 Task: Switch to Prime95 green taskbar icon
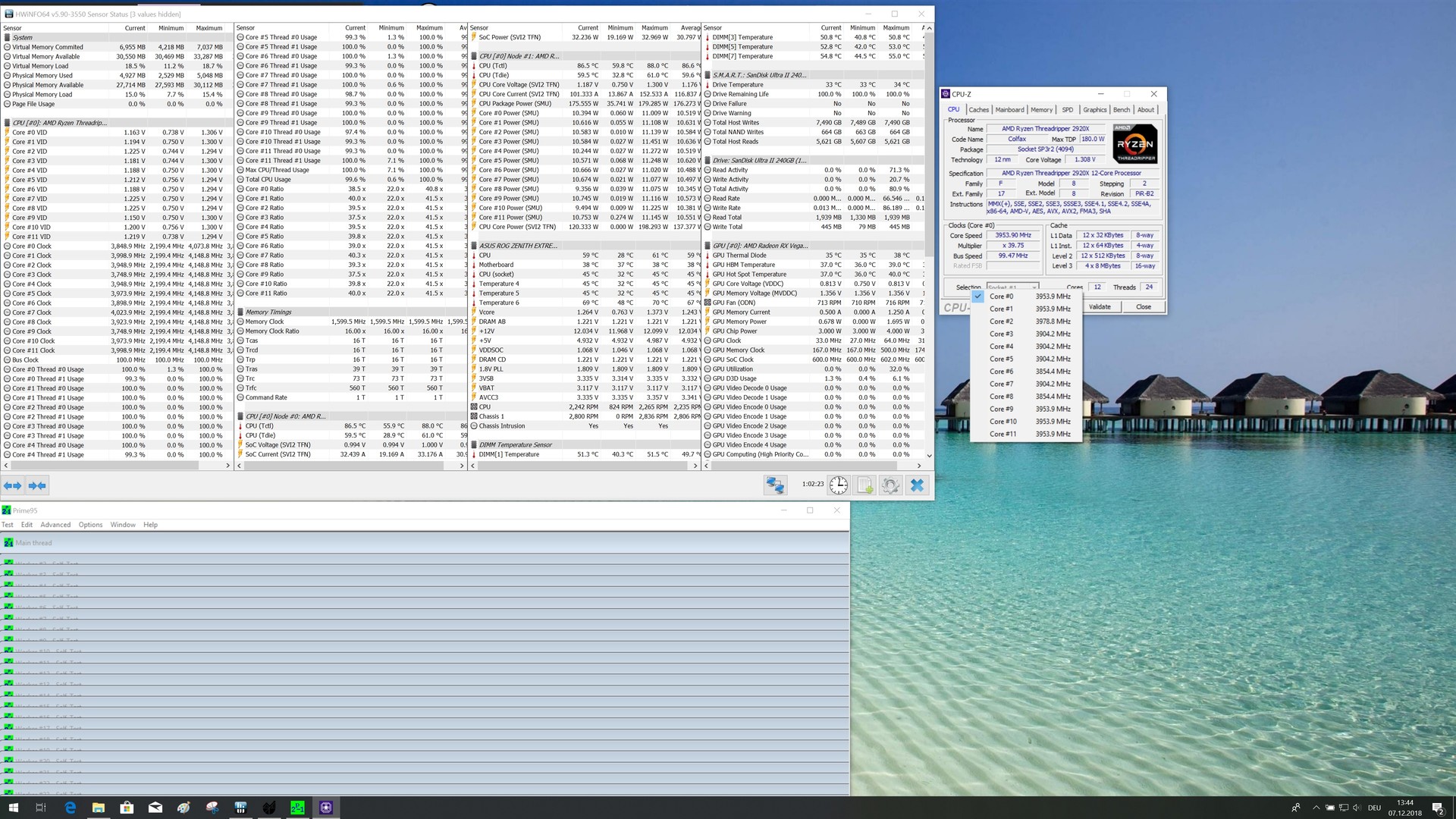[x=297, y=808]
